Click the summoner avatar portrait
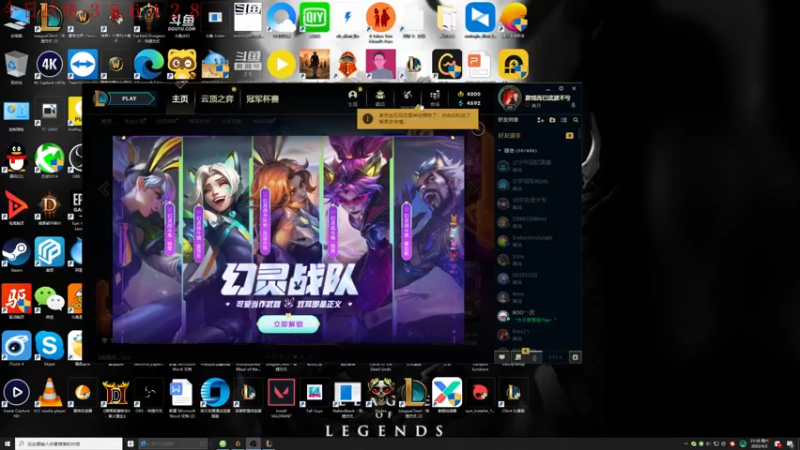 (x=509, y=98)
